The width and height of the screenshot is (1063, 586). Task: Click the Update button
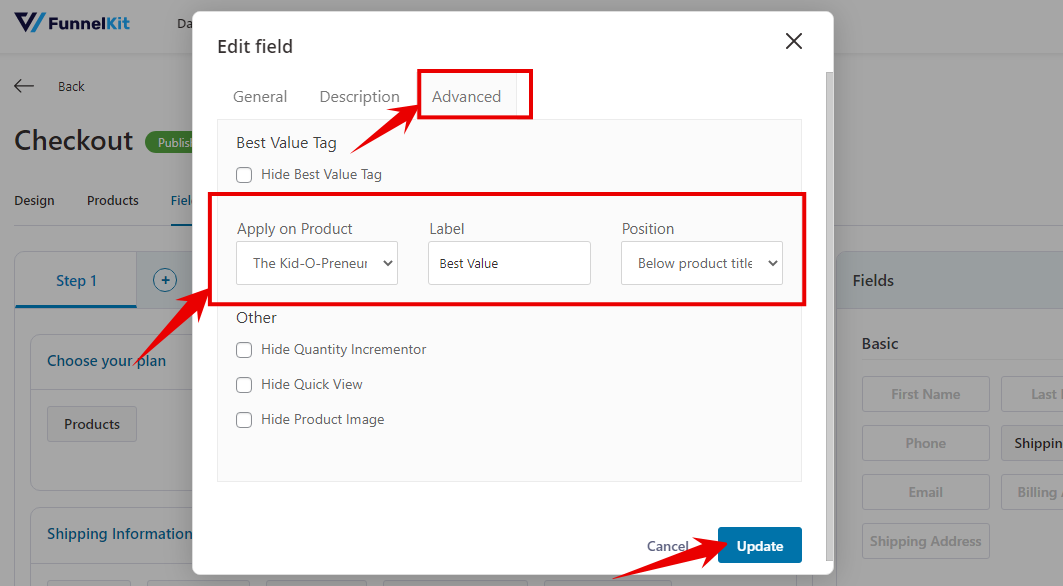tap(759, 545)
